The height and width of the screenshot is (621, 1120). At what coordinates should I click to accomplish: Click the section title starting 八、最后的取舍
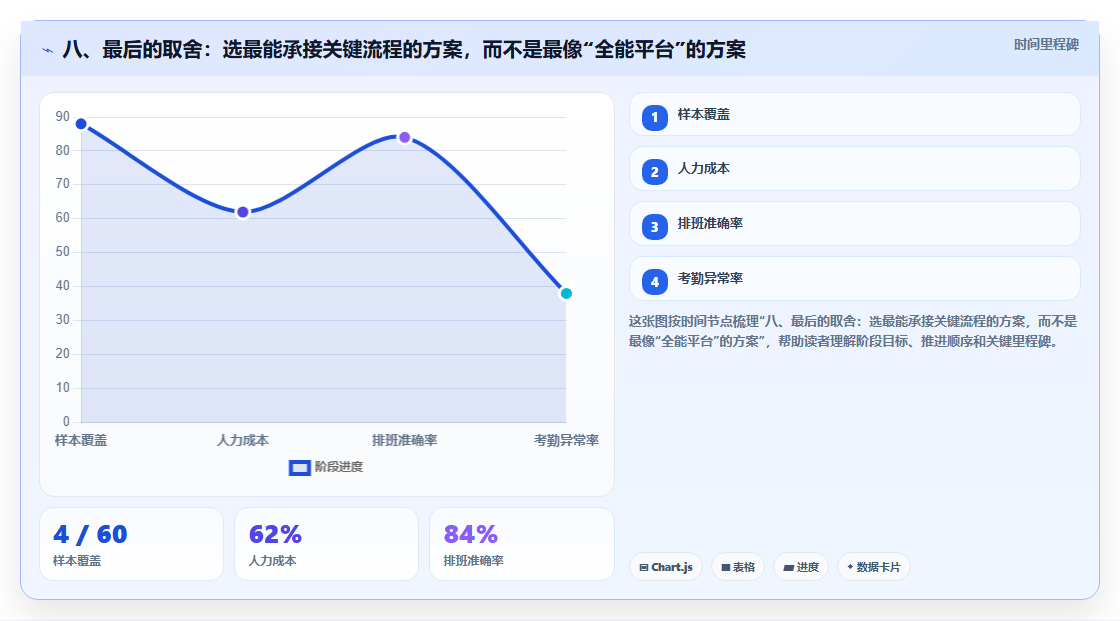click(x=404, y=50)
